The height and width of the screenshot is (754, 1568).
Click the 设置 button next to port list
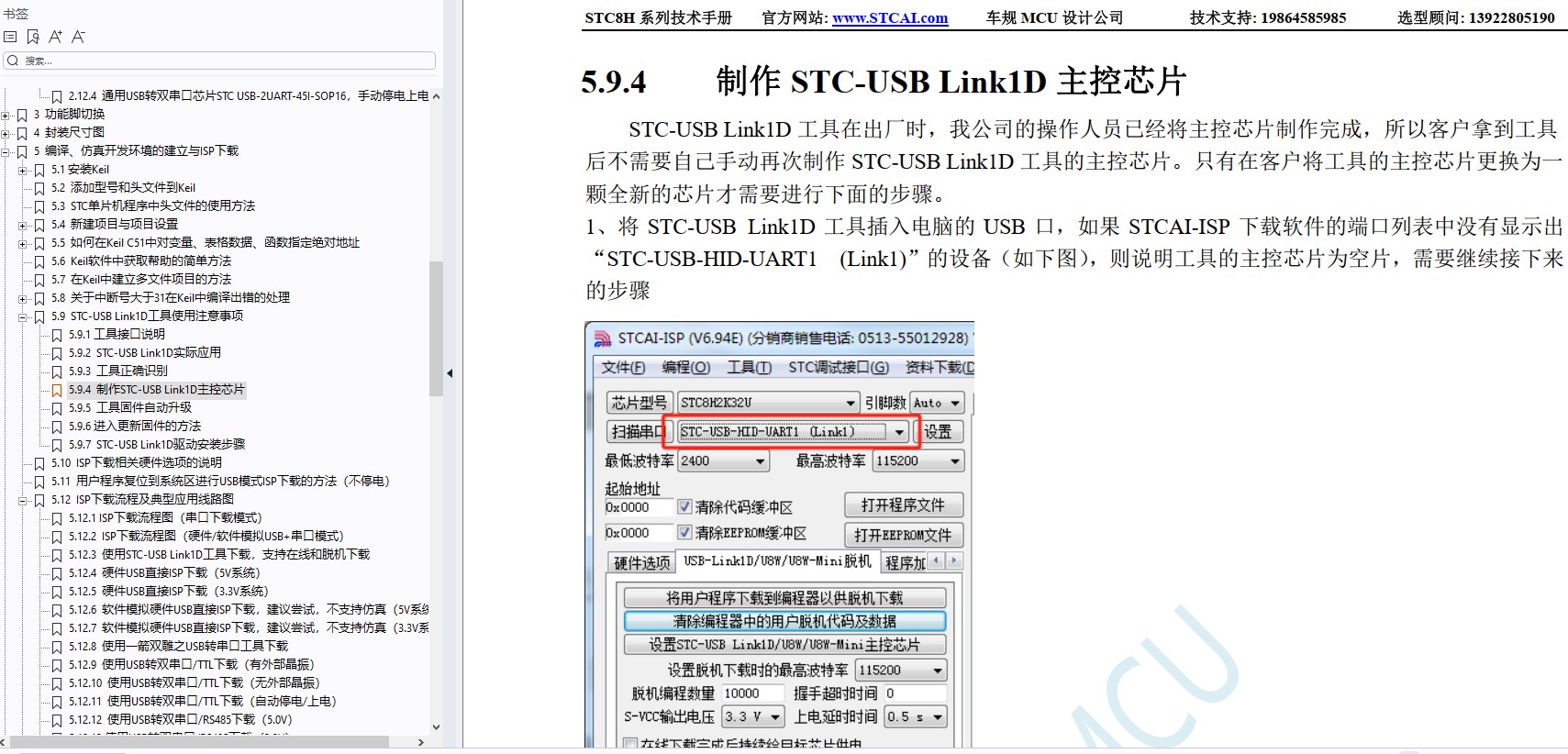[x=939, y=432]
